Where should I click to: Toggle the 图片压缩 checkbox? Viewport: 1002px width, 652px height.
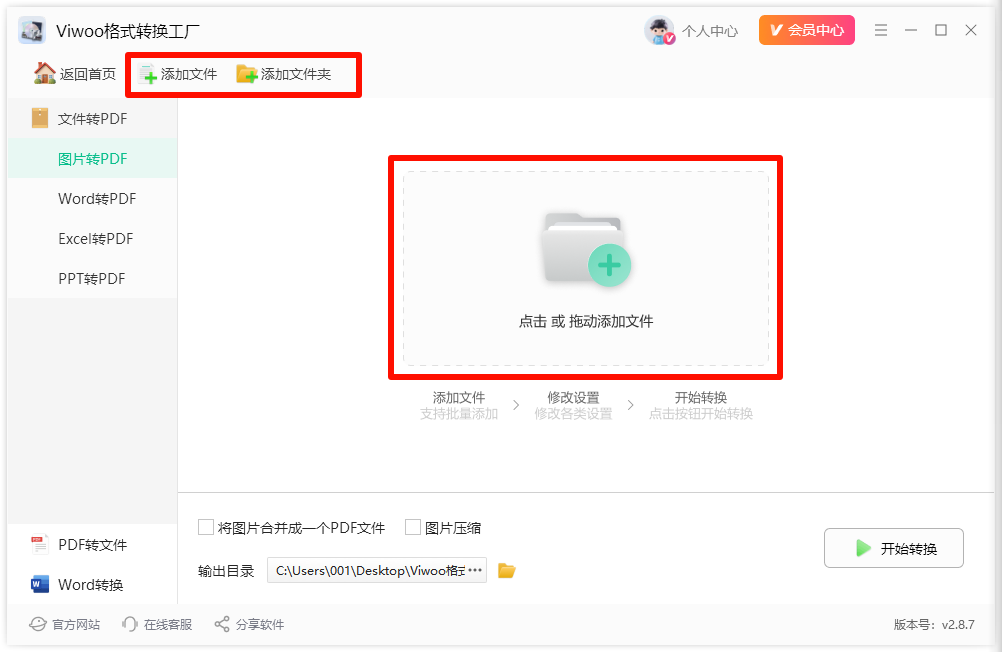coord(413,527)
